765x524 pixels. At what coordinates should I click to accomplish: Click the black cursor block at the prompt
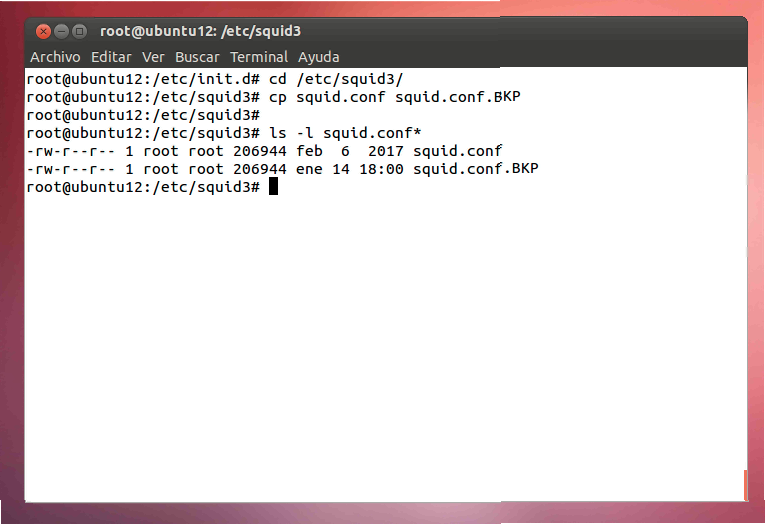click(273, 187)
